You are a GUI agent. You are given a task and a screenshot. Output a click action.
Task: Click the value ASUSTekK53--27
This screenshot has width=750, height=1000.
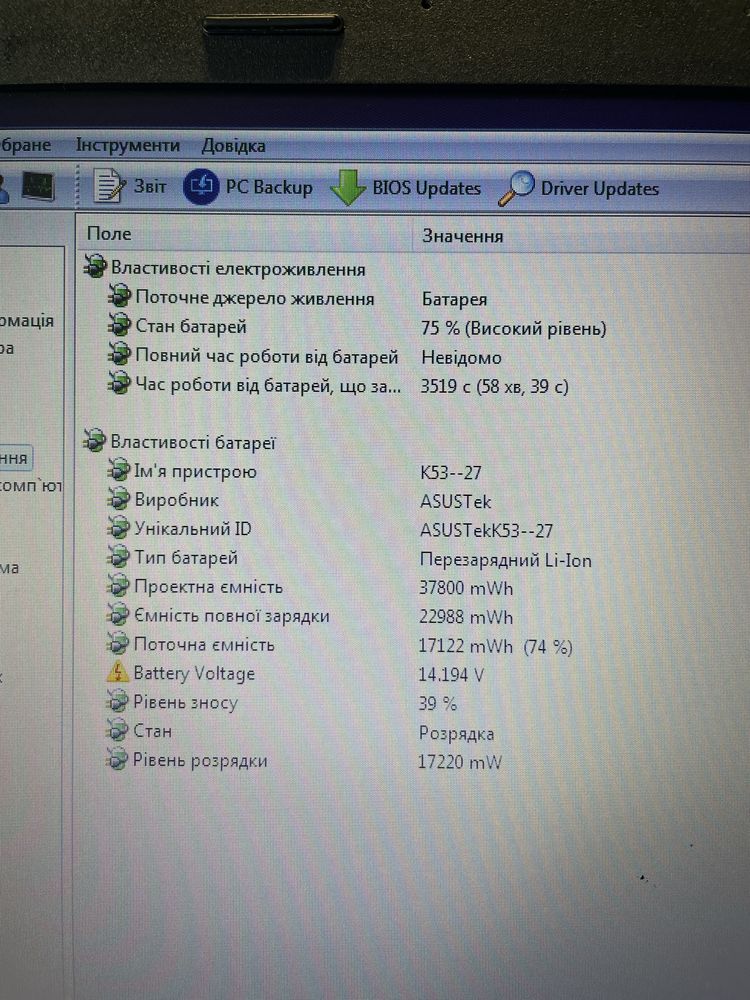coord(486,531)
